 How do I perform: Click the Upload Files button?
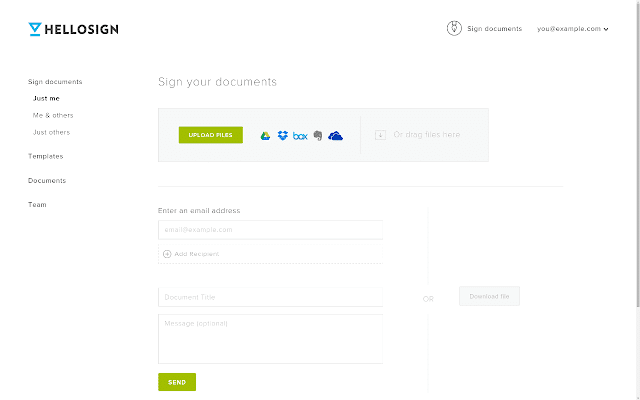(x=211, y=135)
